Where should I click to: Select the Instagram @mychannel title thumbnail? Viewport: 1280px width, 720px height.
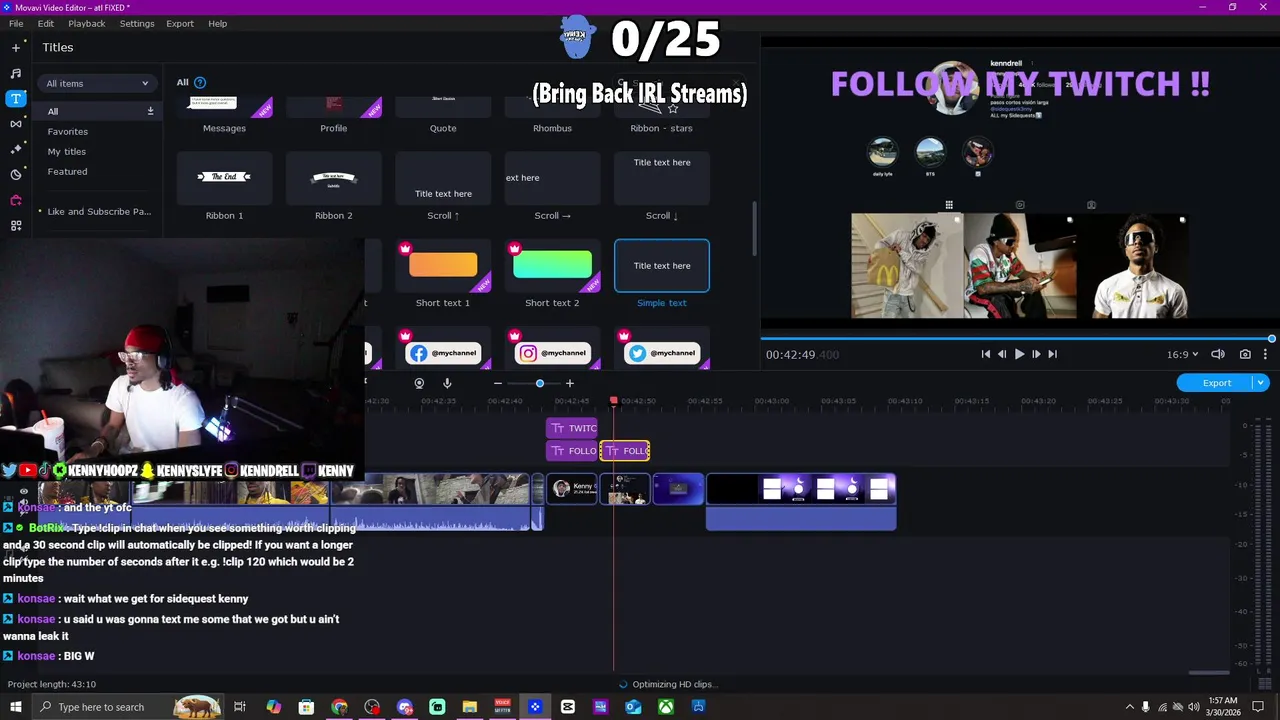(x=552, y=348)
